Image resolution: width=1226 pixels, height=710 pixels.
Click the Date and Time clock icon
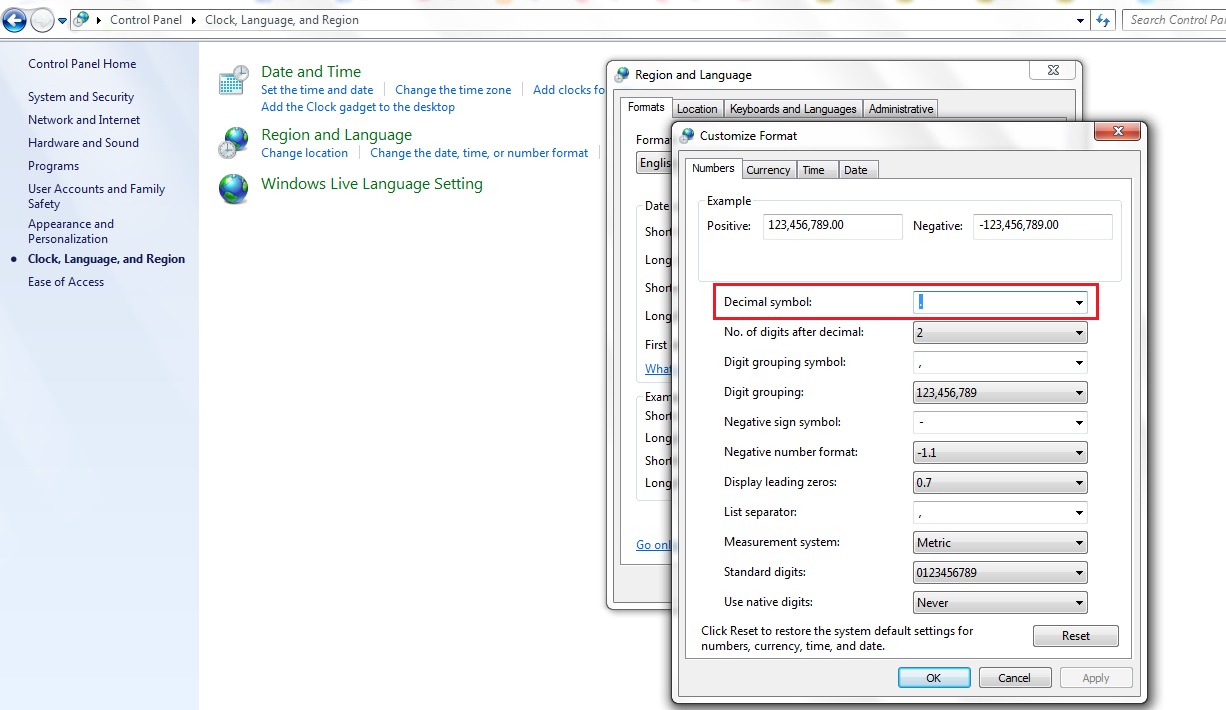click(x=234, y=81)
